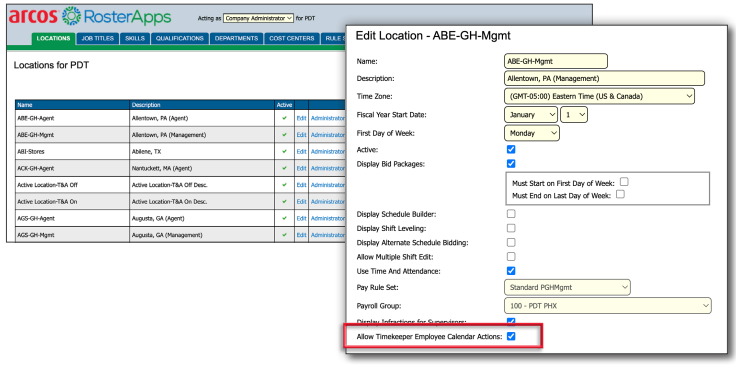Open the Time Zone dropdown

[599, 96]
